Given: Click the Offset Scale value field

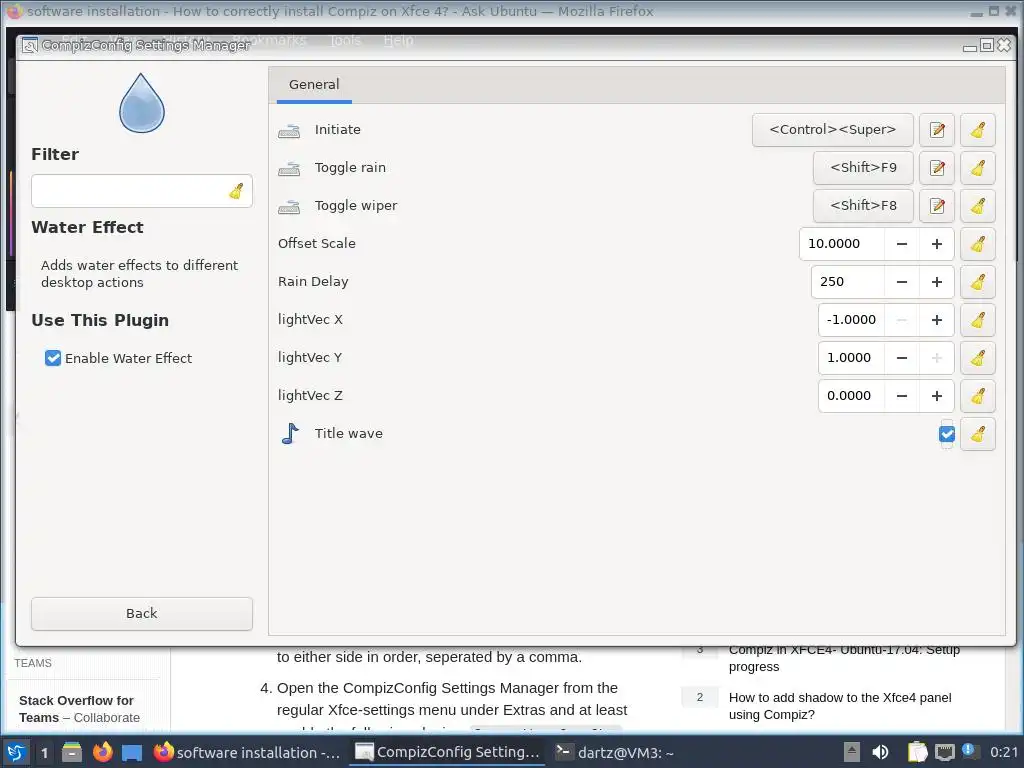Looking at the screenshot, I should [842, 244].
